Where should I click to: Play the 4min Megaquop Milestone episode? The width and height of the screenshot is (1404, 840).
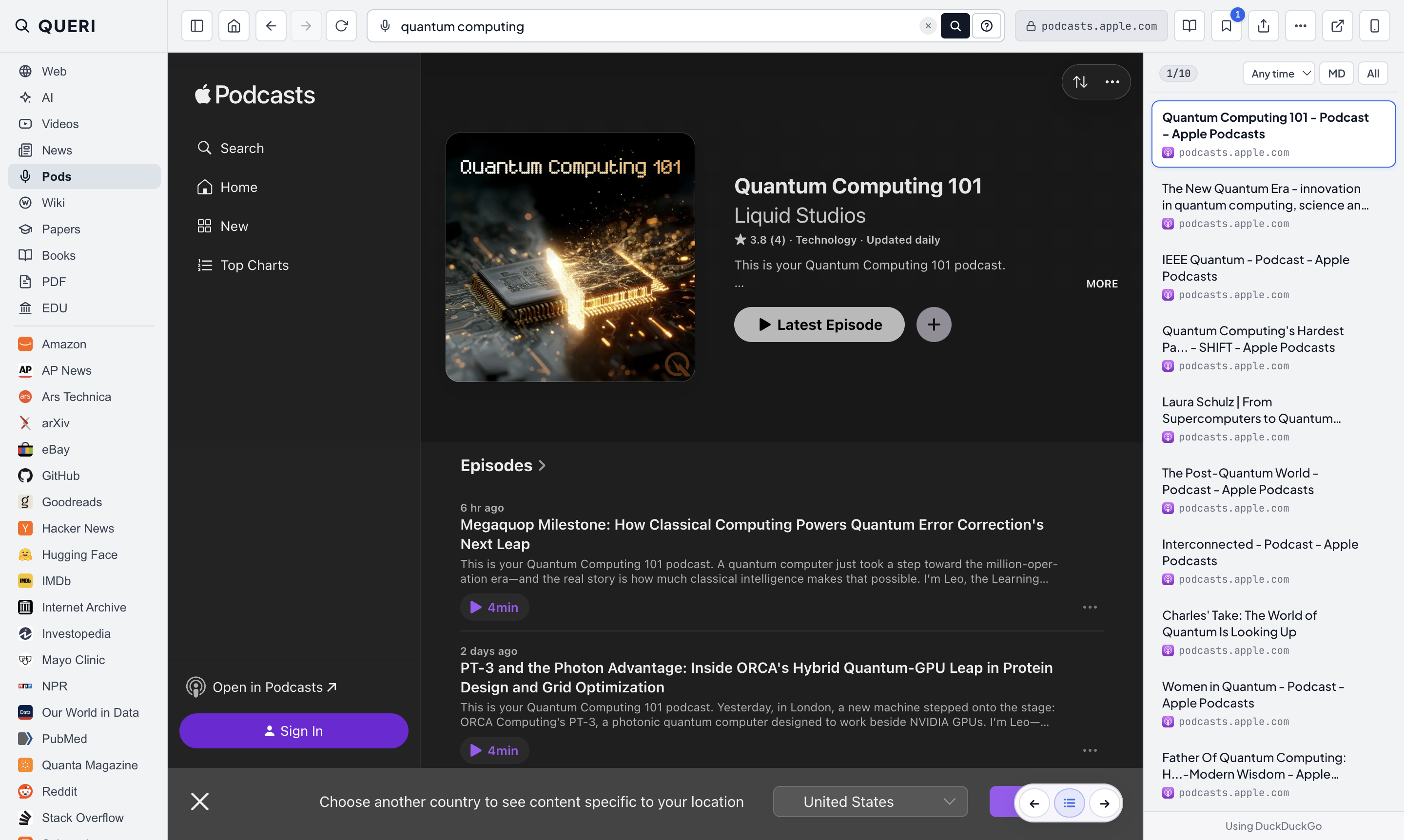pos(494,608)
